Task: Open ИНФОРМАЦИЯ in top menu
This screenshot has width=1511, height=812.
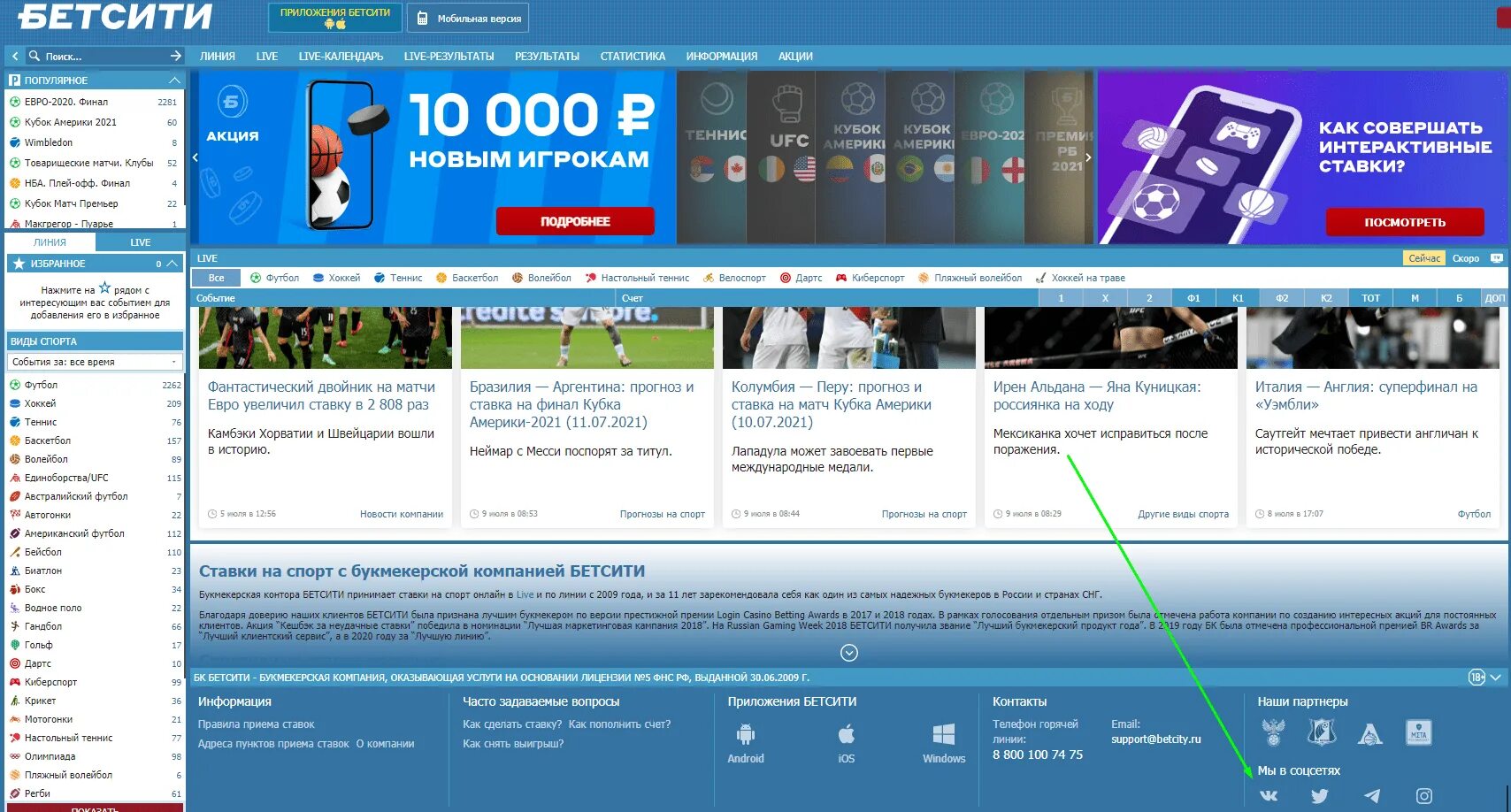Action: point(722,56)
